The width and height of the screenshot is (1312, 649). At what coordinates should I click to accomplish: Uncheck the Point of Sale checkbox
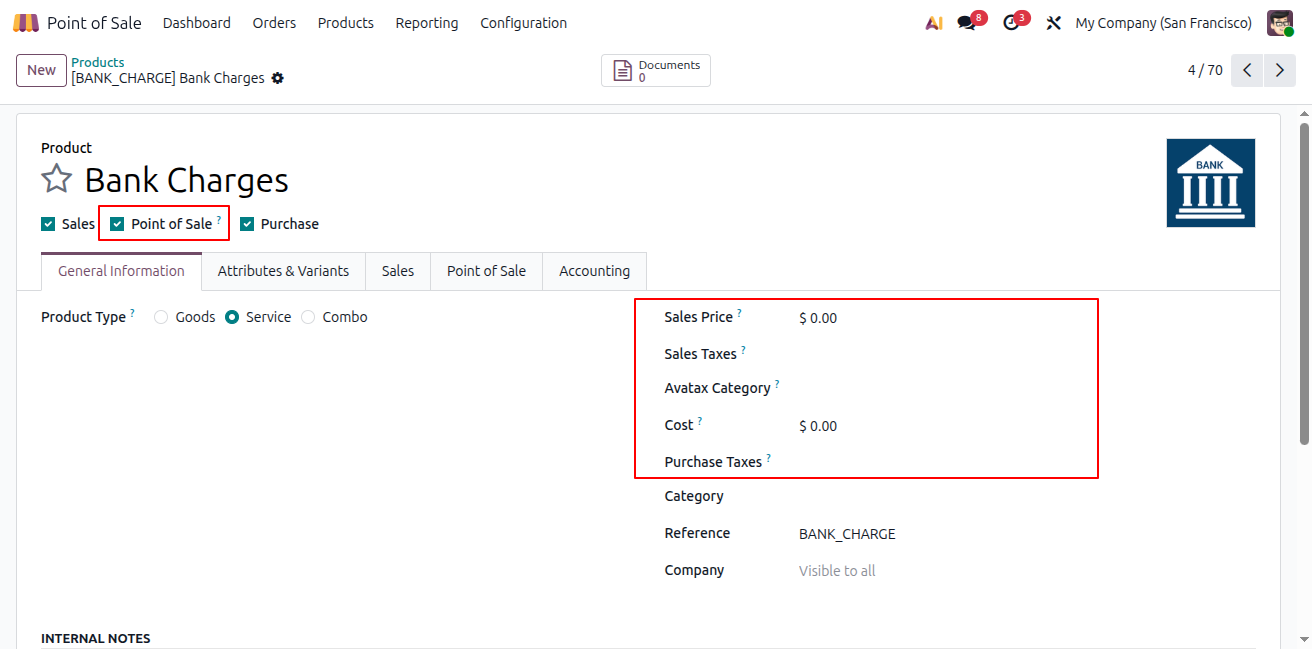(x=117, y=224)
